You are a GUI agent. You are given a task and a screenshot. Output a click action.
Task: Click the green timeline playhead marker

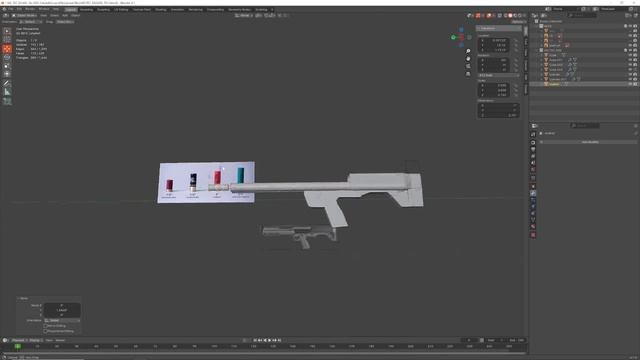pos(18,347)
